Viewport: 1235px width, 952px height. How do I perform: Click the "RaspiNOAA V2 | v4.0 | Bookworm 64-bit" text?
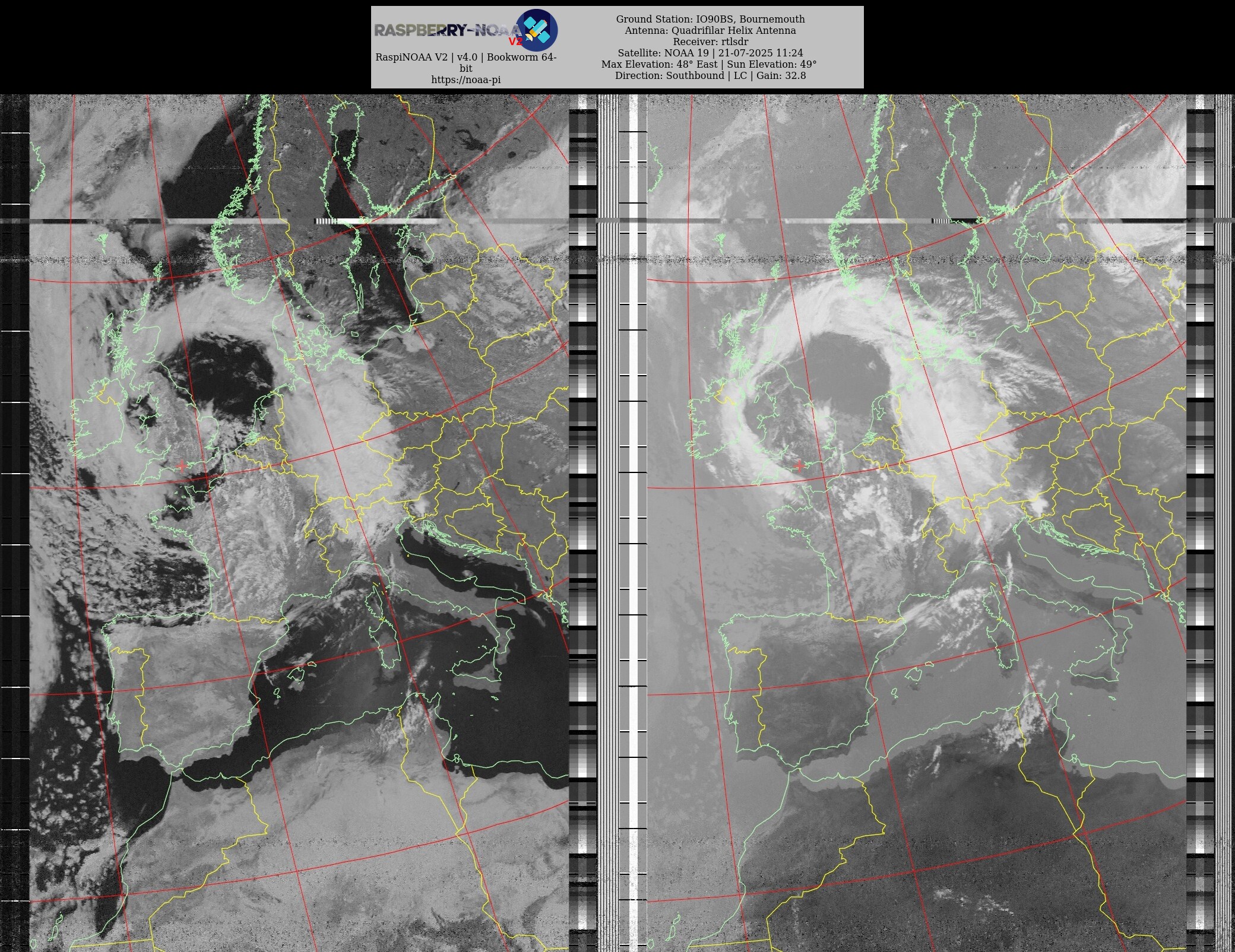click(465, 63)
